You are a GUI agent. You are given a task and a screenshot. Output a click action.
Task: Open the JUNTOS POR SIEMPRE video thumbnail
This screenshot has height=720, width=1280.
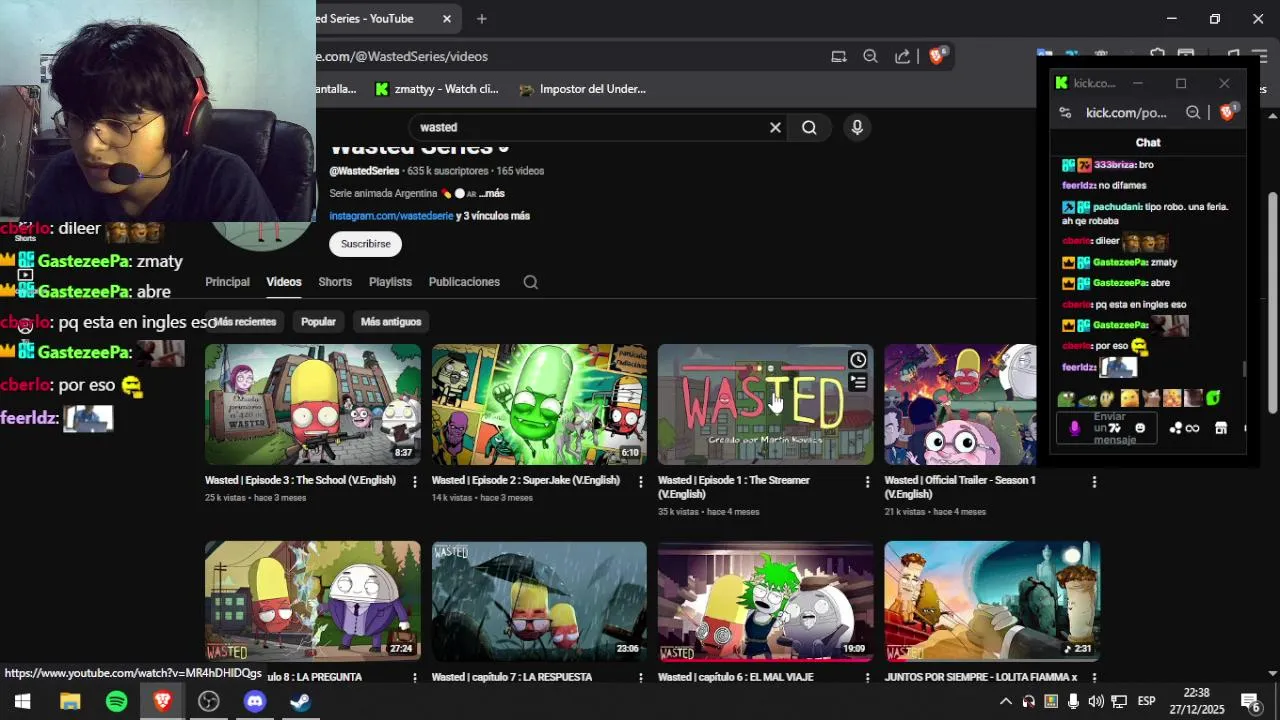click(992, 601)
